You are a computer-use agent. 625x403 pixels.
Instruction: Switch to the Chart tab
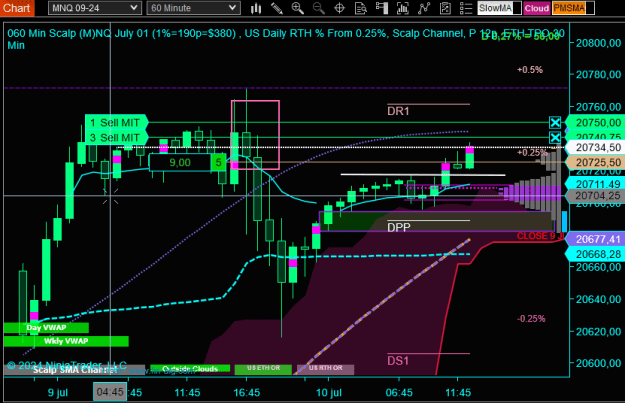pyautogui.click(x=17, y=8)
